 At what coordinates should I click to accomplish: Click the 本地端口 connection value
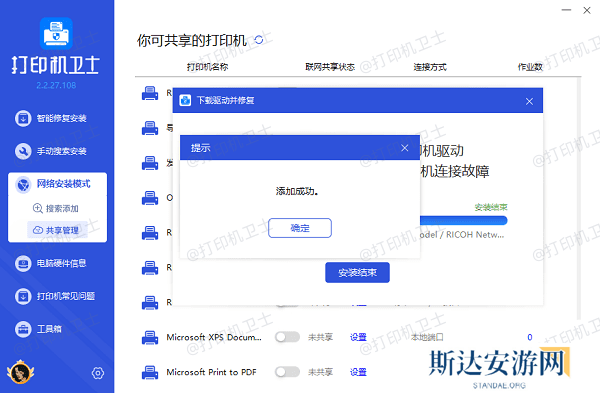(x=427, y=337)
